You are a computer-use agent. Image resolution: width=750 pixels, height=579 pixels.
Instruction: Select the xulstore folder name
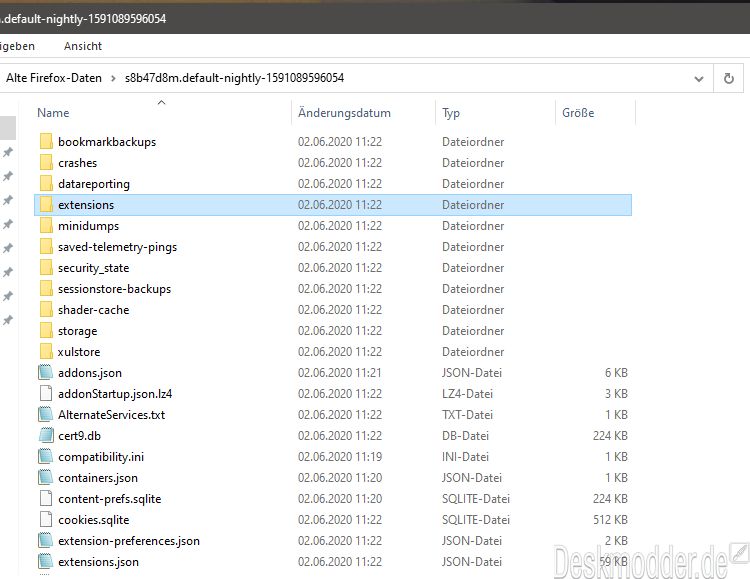point(79,352)
